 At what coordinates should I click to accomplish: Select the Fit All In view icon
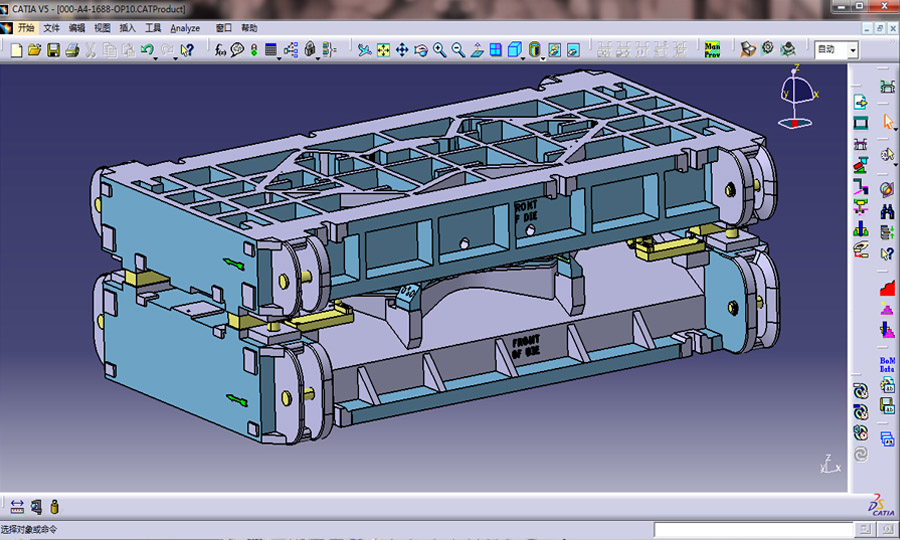(382, 49)
